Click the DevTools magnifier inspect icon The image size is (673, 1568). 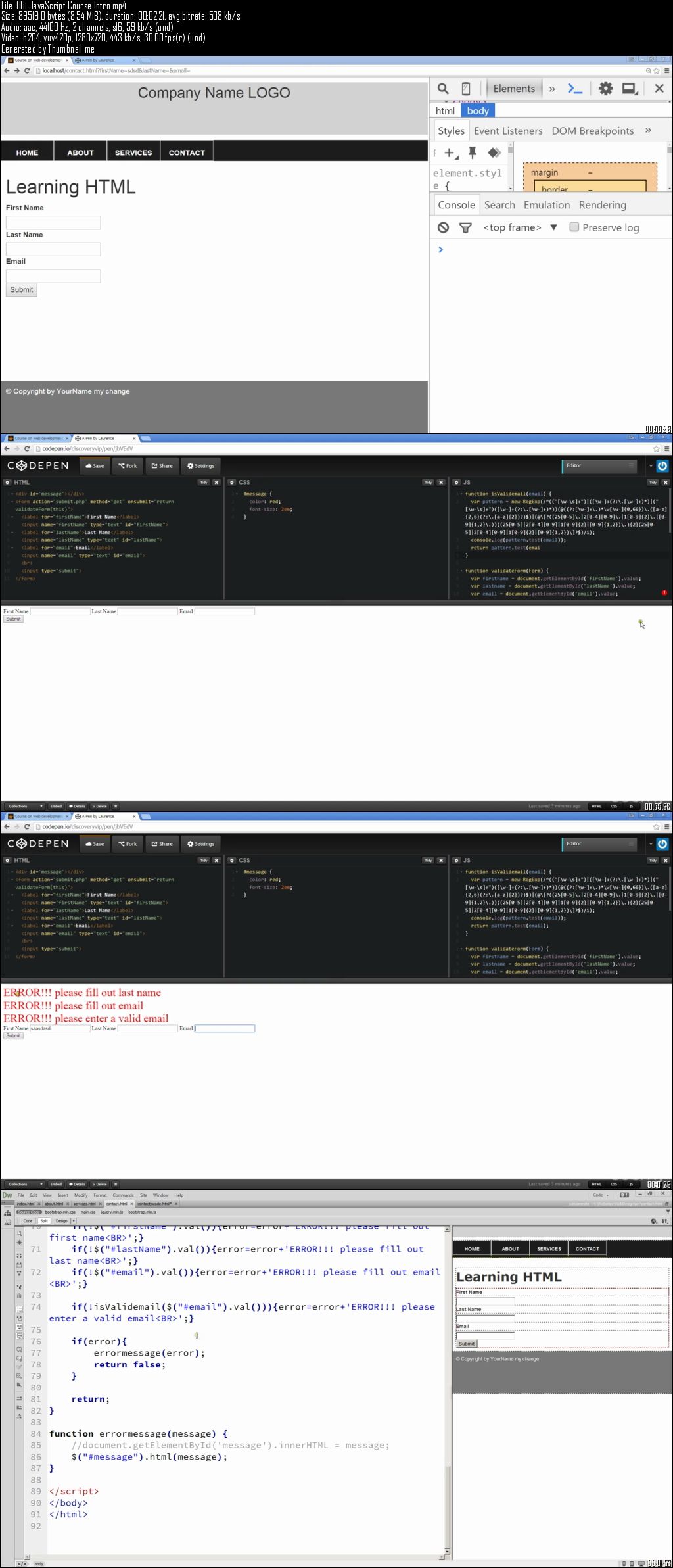click(x=443, y=89)
